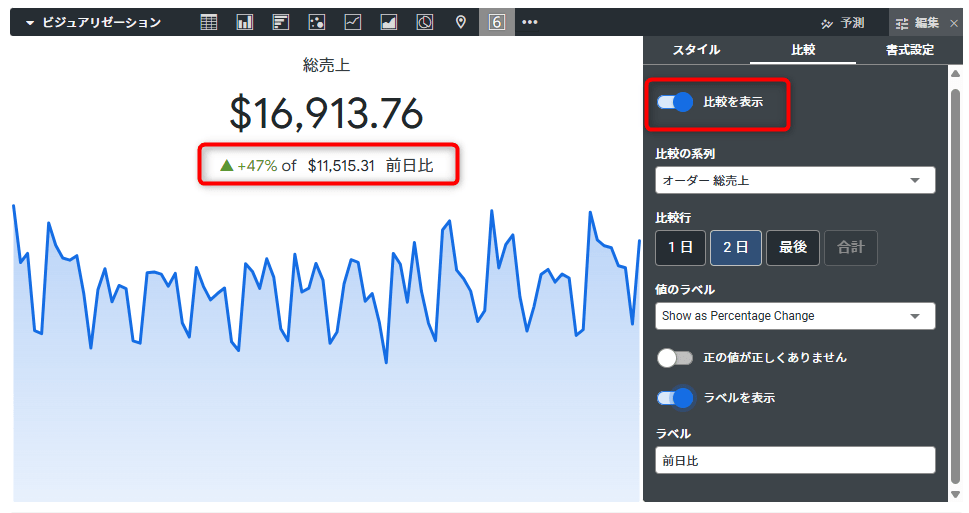969x513 pixels.
Task: Select the bar chart visualization icon
Action: tap(281, 22)
